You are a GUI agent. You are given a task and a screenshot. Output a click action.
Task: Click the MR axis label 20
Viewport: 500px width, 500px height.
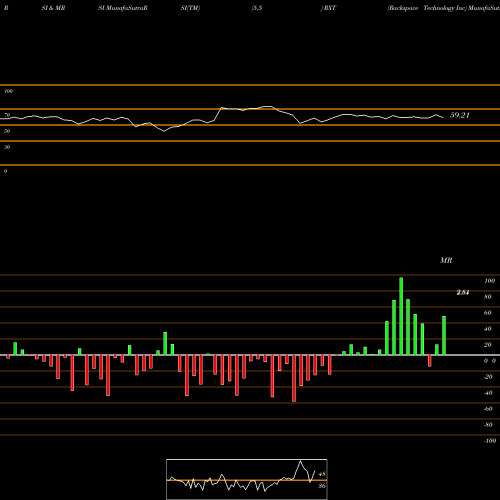pos(488,345)
